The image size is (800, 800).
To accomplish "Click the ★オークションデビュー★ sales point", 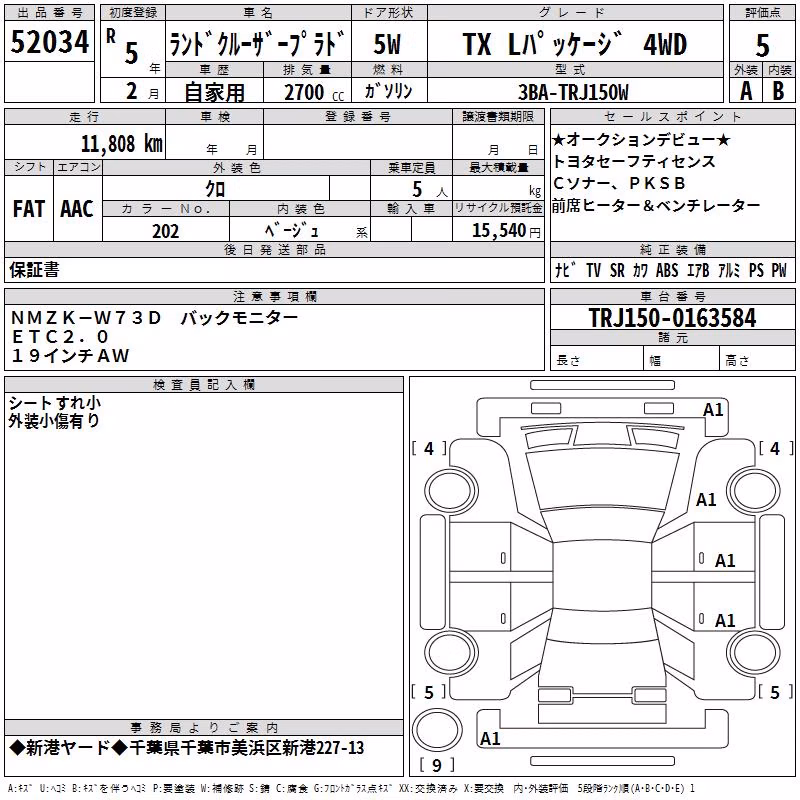I will click(x=642, y=139).
